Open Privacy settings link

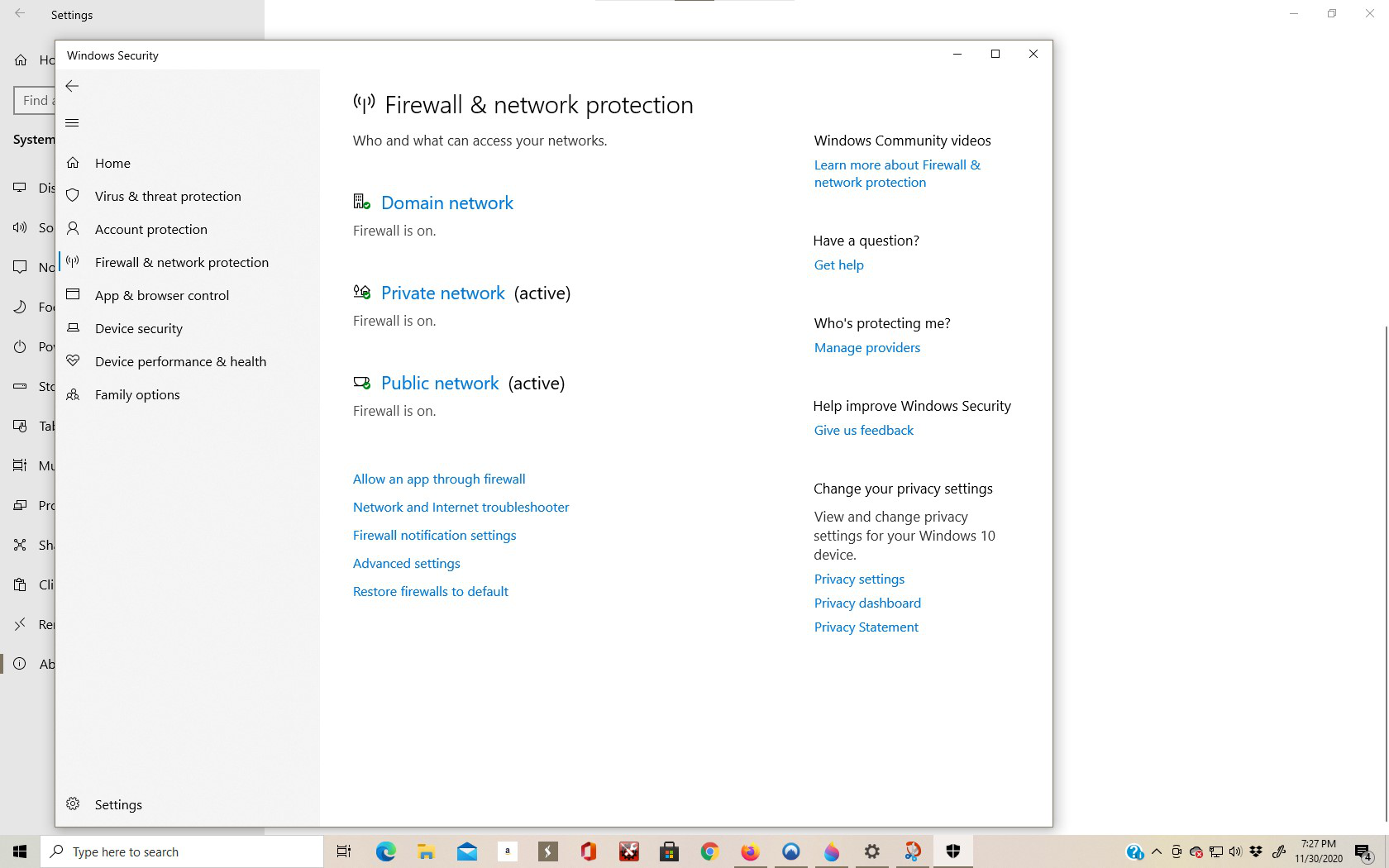tap(859, 579)
